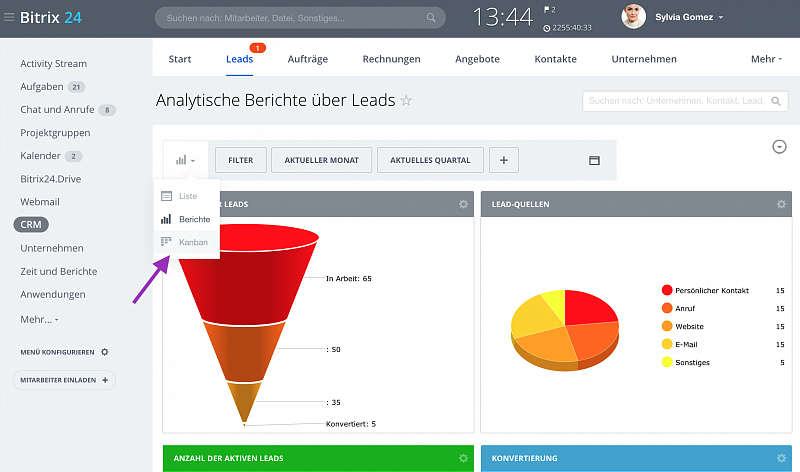This screenshot has height=472, width=800.
Task: Click the red badge on the Leads tab
Action: click(258, 48)
